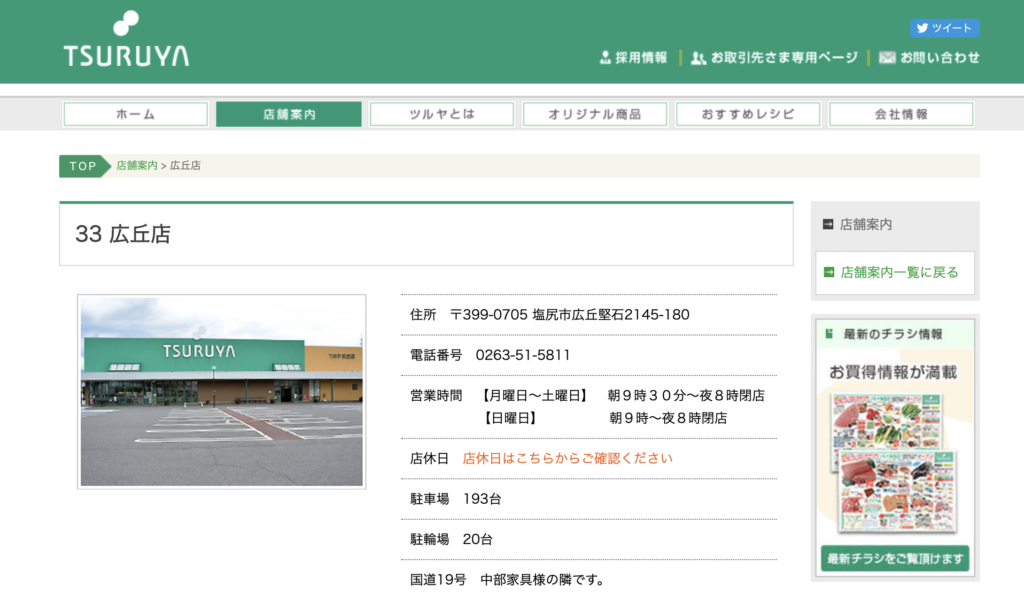Click the ツイート button

click(945, 28)
